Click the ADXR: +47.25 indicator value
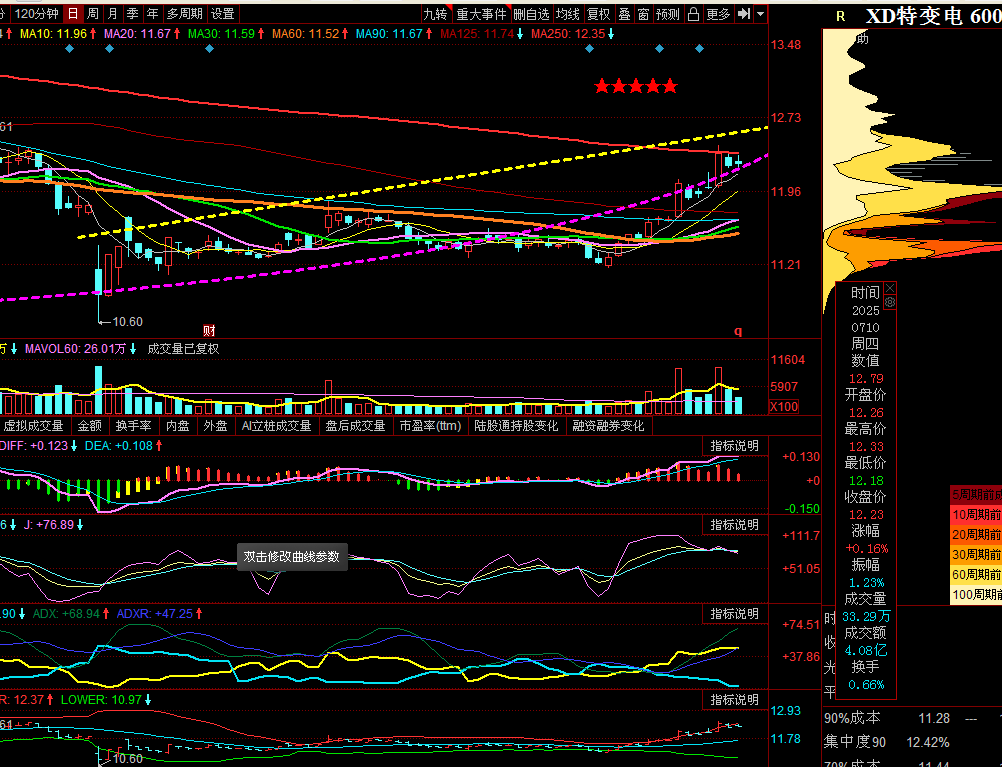This screenshot has width=1002, height=767. 155,614
